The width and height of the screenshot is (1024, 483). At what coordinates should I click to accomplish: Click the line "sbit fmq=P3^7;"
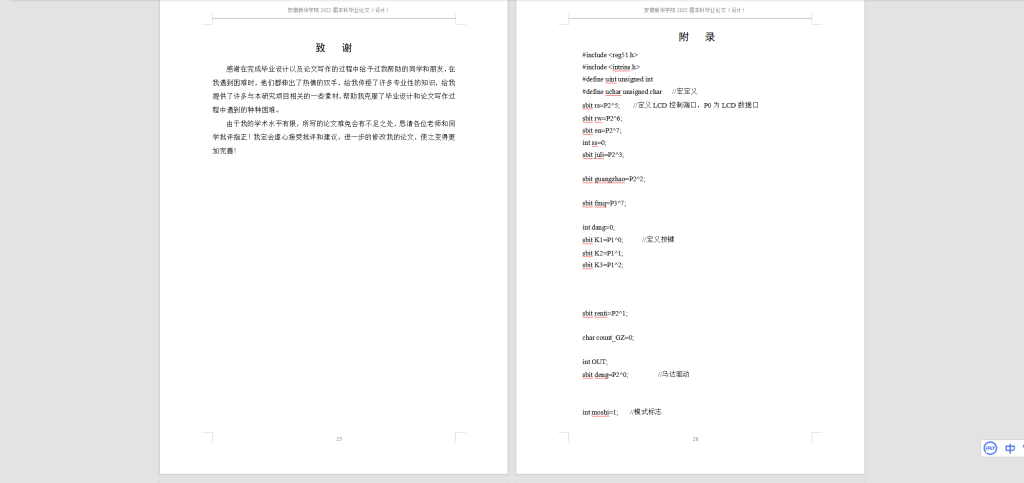click(x=604, y=204)
